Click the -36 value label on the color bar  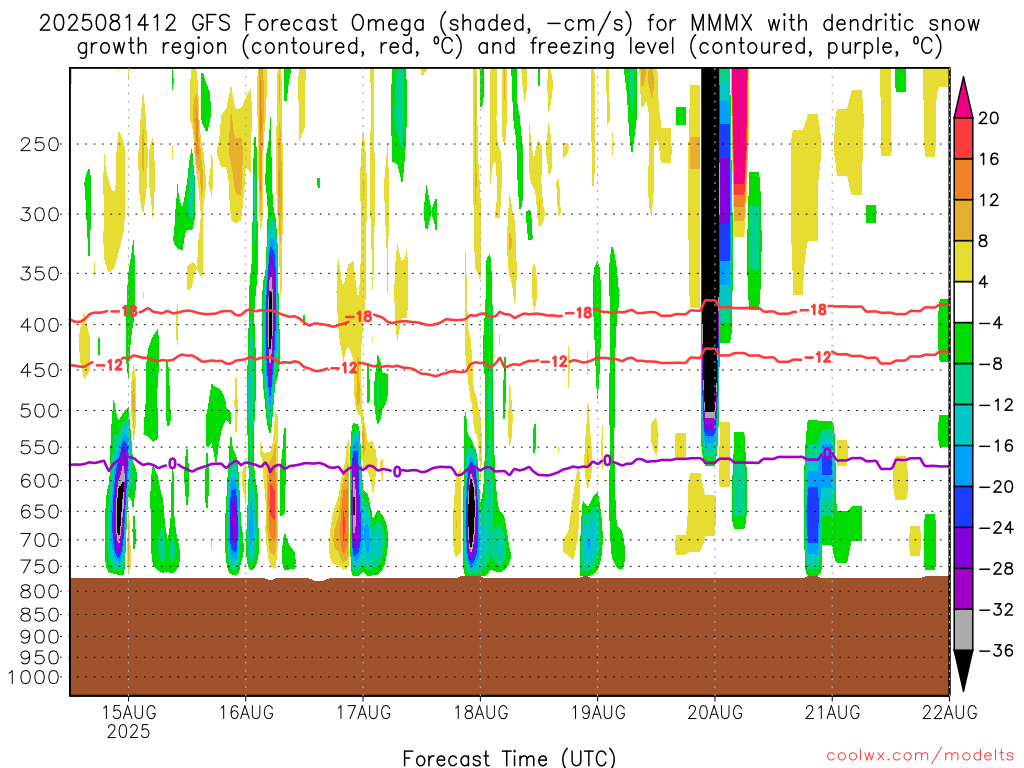tap(997, 650)
